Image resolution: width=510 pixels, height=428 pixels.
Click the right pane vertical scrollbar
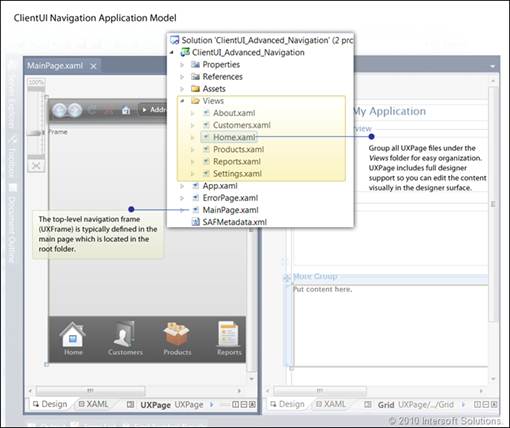[493, 204]
